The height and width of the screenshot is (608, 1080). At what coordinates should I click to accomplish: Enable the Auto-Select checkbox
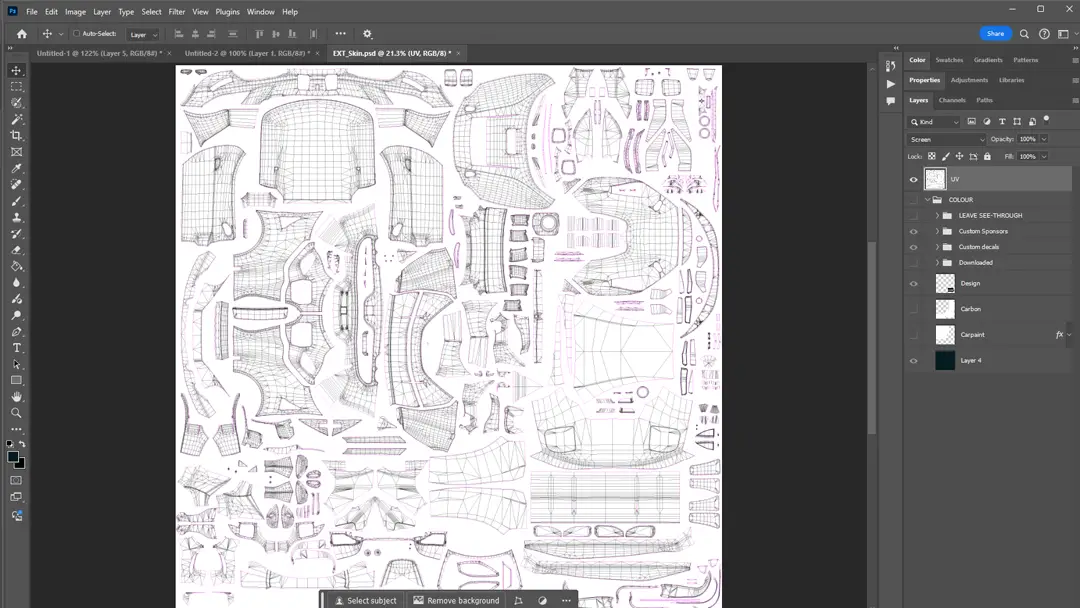click(x=75, y=33)
